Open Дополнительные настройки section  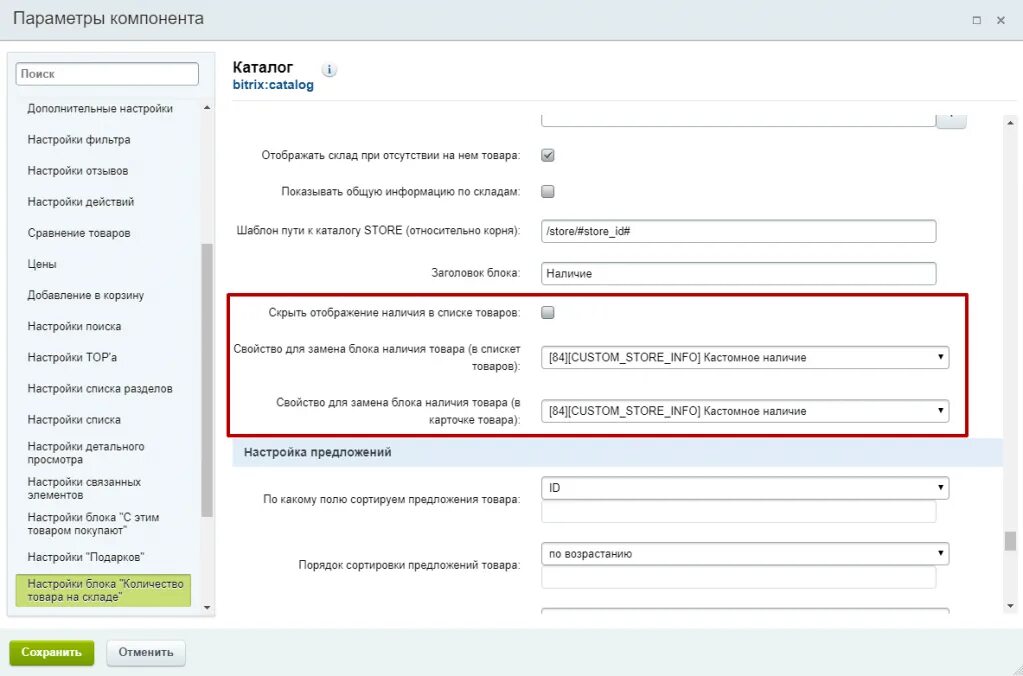tap(100, 108)
